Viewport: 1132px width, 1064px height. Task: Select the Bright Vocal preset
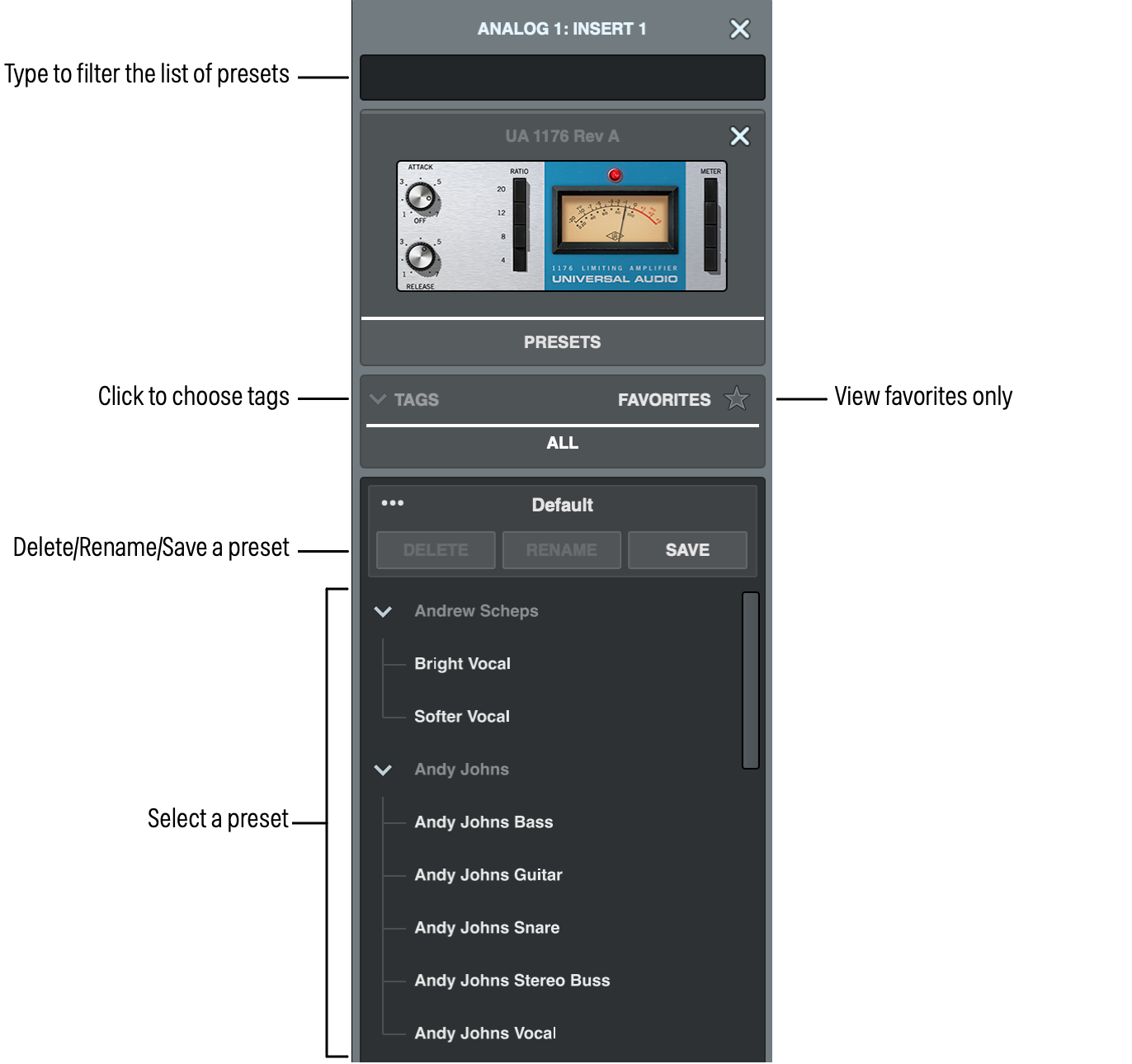(463, 664)
